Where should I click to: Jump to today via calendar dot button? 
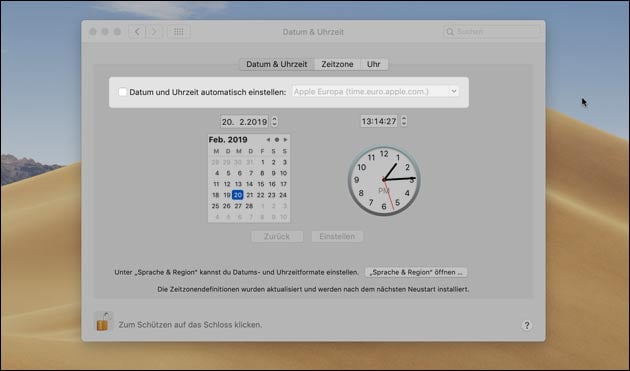tap(277, 140)
